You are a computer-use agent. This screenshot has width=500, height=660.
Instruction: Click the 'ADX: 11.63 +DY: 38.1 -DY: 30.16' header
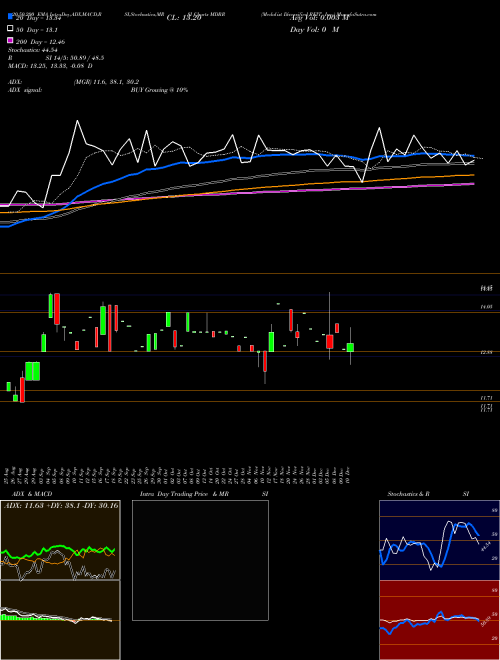tap(61, 506)
